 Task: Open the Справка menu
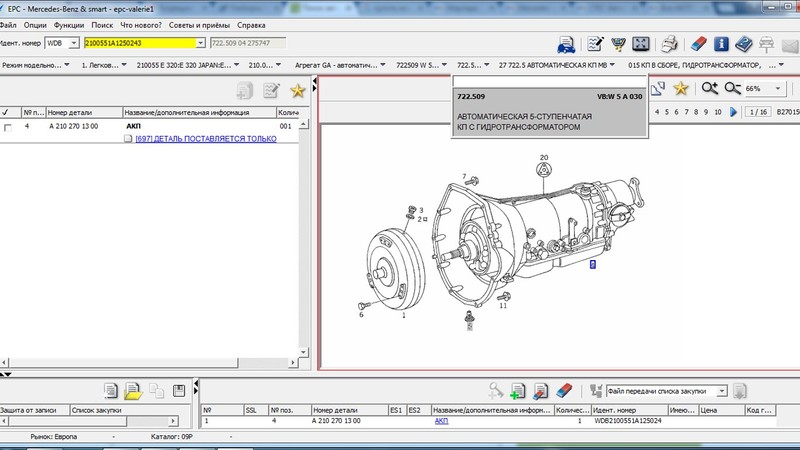(251, 24)
